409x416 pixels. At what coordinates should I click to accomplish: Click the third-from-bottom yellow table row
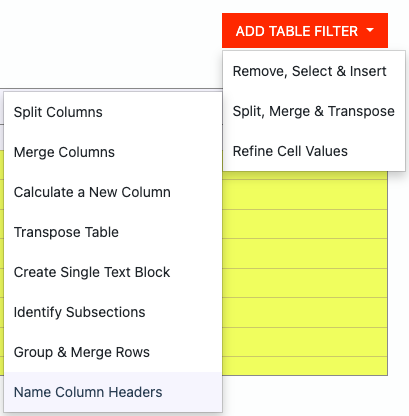pos(305,312)
